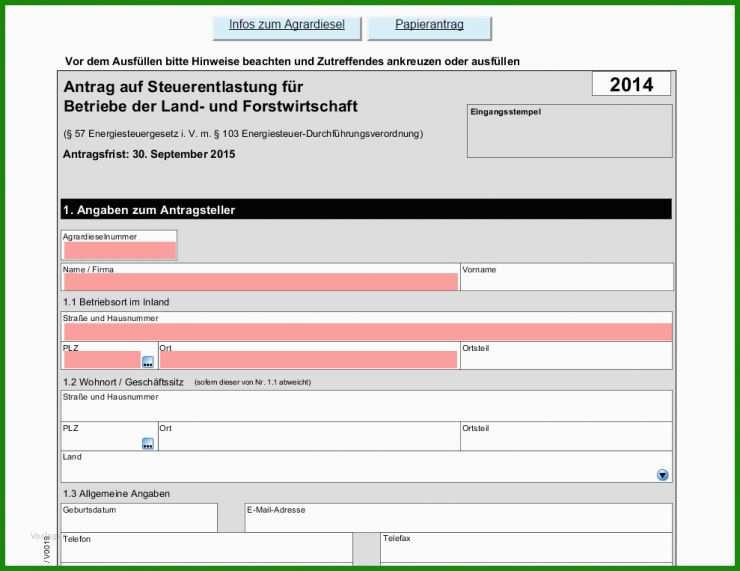Click the 2014 year box
The height and width of the screenshot is (571, 740).
pyautogui.click(x=631, y=84)
